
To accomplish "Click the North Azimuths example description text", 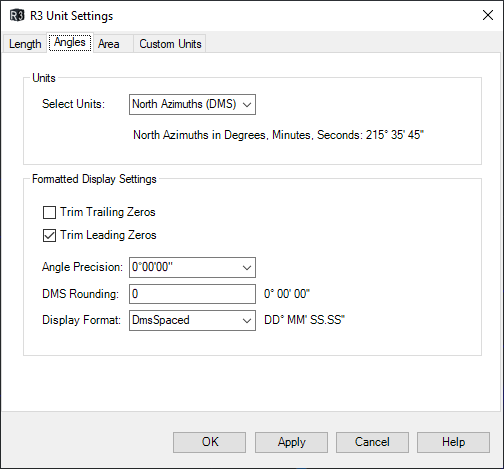I will pos(278,135).
